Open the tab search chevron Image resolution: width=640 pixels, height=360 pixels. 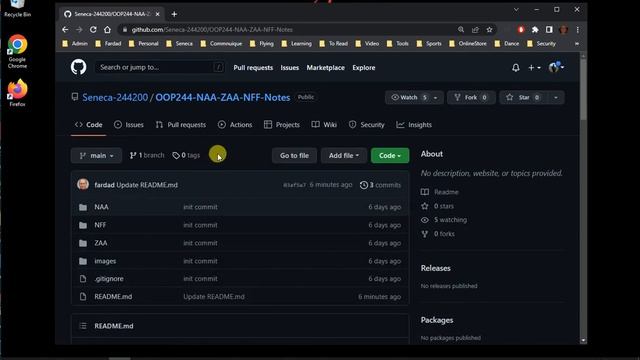point(516,9)
